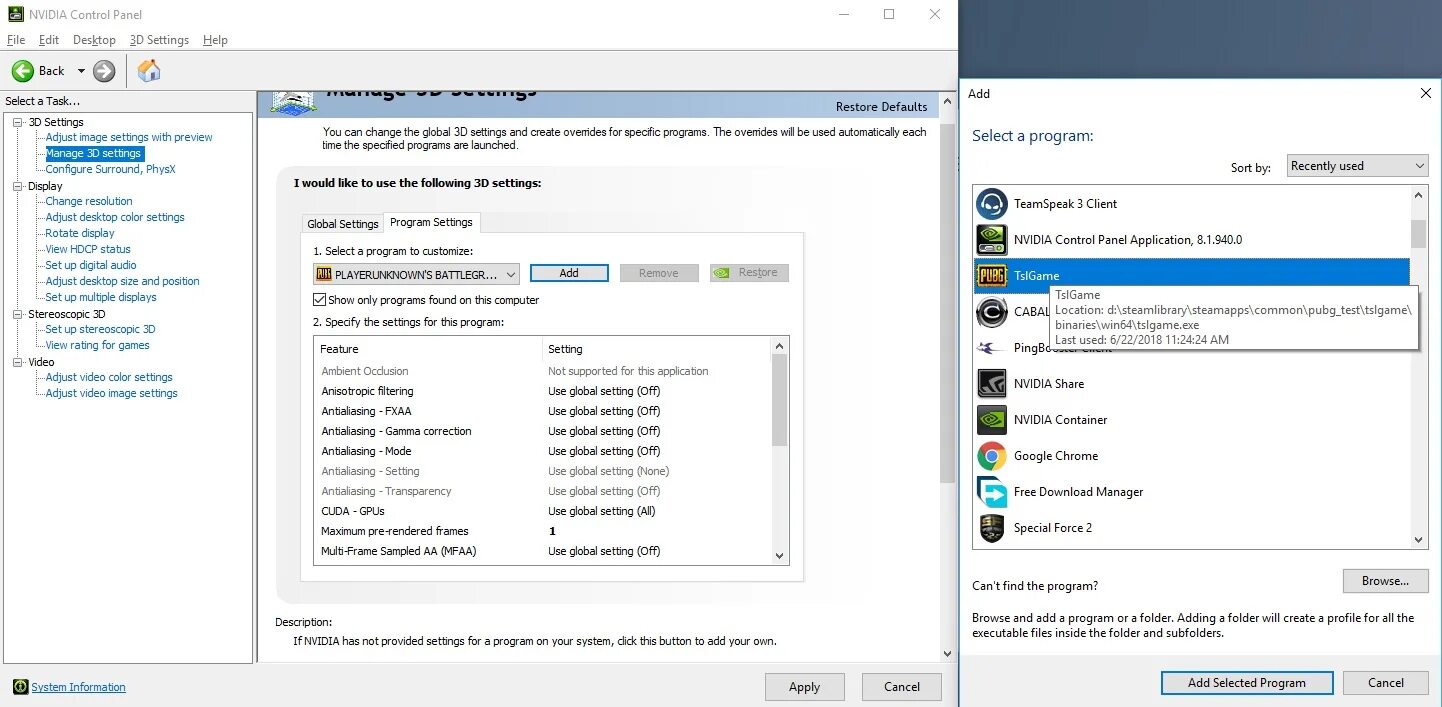Collapse the Display tree node

coord(17,186)
